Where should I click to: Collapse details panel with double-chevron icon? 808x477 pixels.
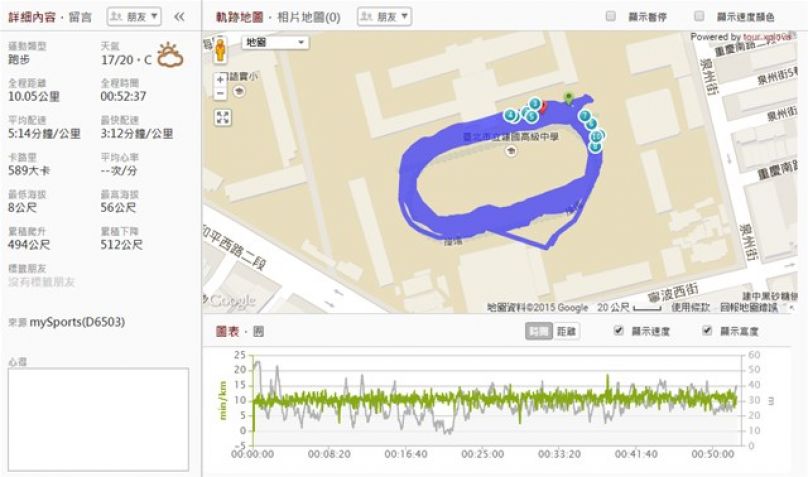click(179, 17)
